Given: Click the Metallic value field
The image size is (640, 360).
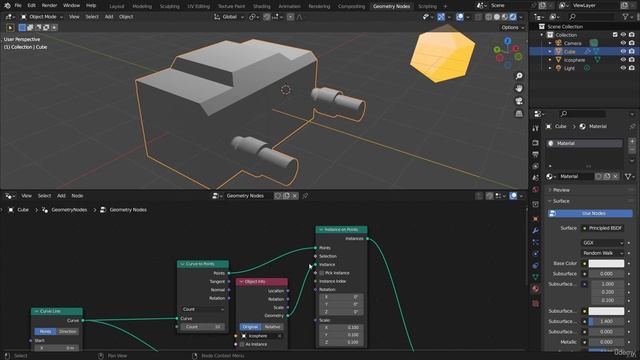Looking at the screenshot, I should click(606, 342).
